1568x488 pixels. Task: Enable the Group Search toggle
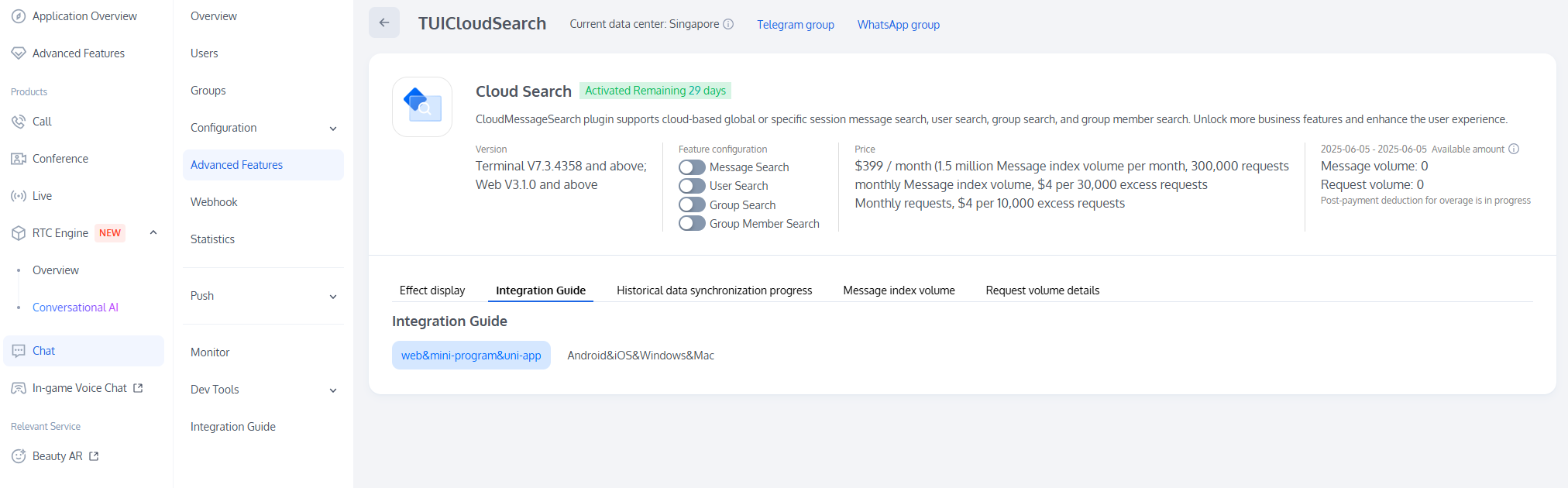(x=692, y=205)
